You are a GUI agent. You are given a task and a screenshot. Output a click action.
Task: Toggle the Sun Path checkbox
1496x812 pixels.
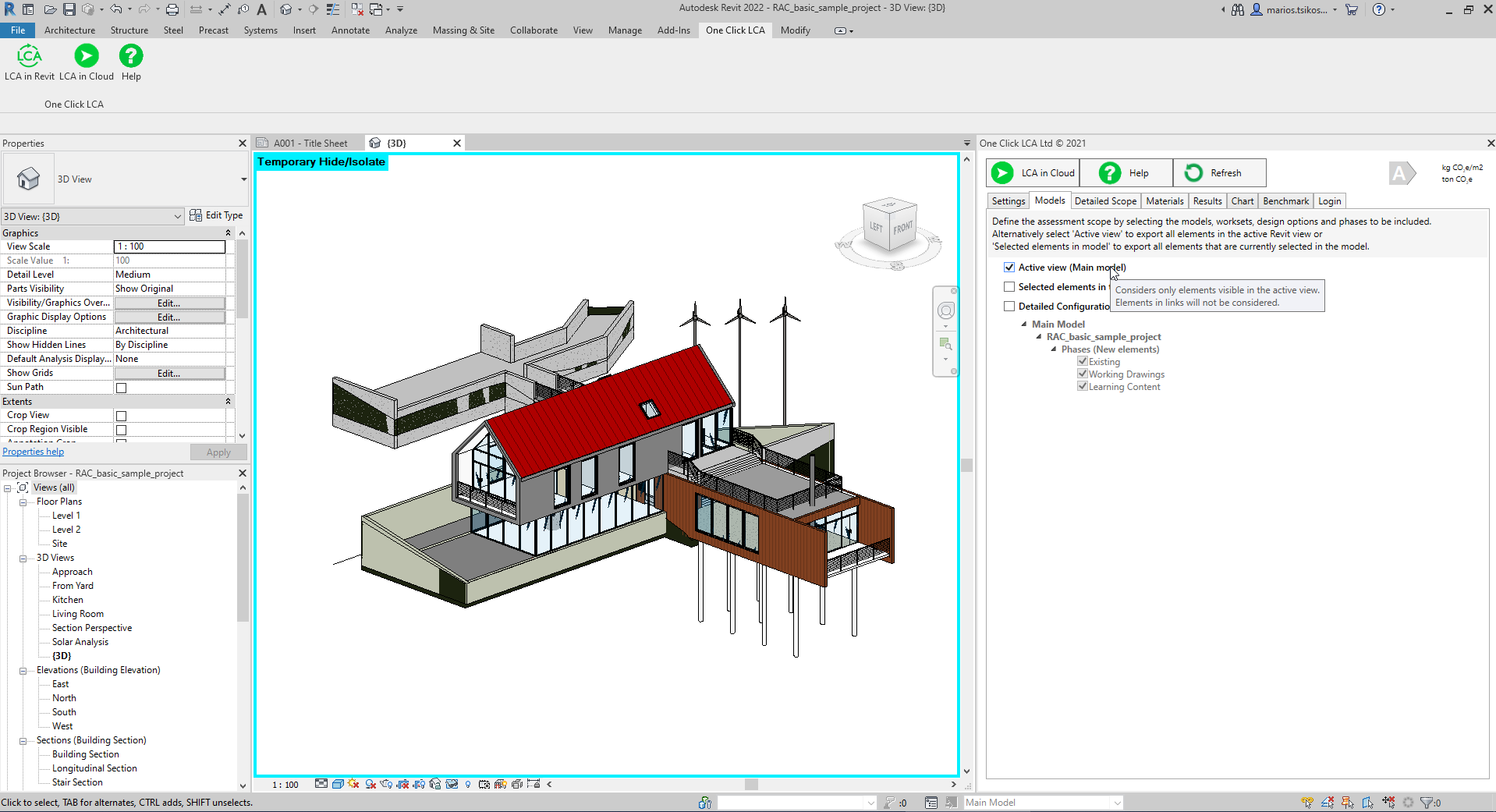pos(121,388)
